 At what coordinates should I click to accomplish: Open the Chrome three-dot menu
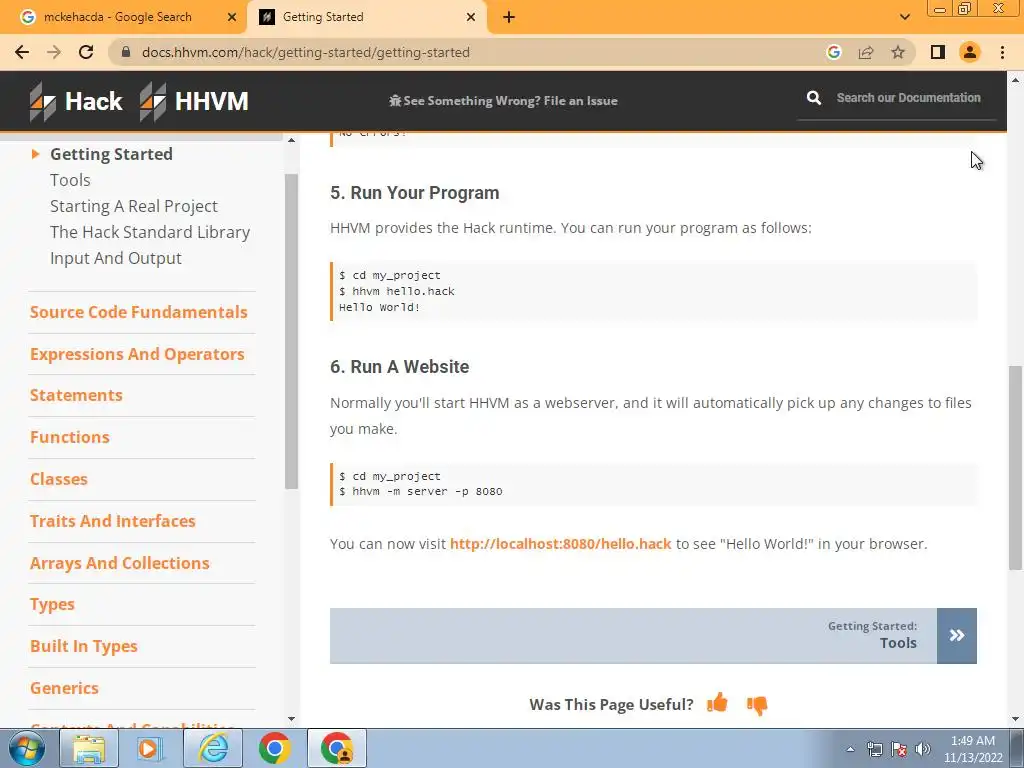coord(1002,52)
